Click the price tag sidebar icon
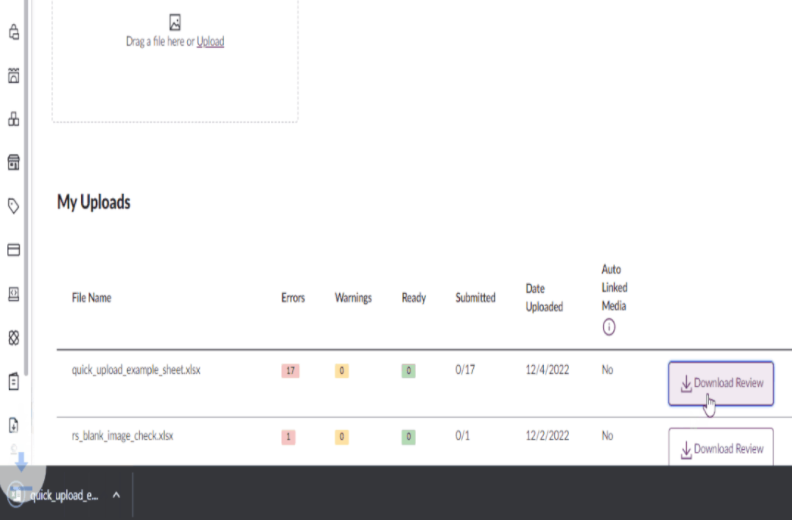This screenshot has height=520, width=792. point(14,206)
